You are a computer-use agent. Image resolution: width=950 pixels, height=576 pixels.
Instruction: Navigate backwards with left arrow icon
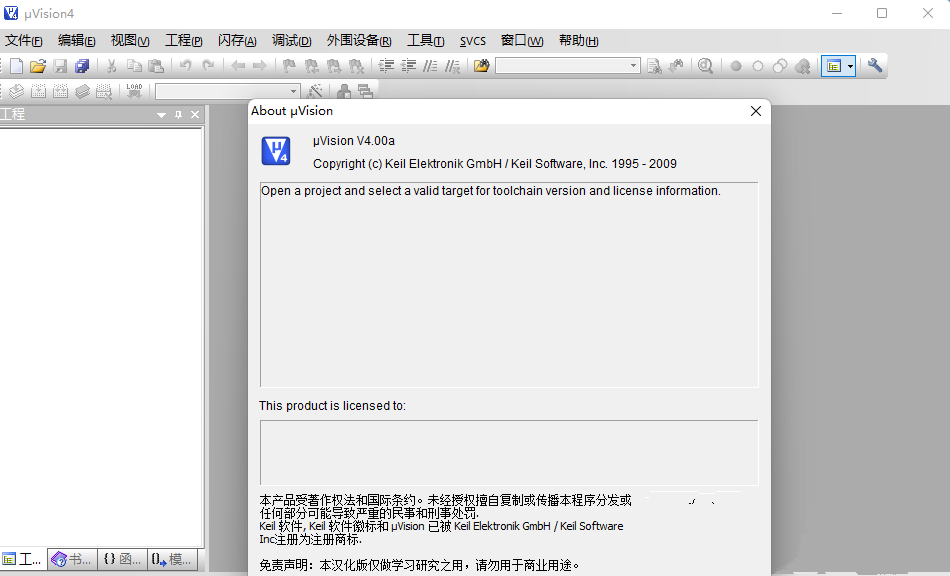point(238,66)
